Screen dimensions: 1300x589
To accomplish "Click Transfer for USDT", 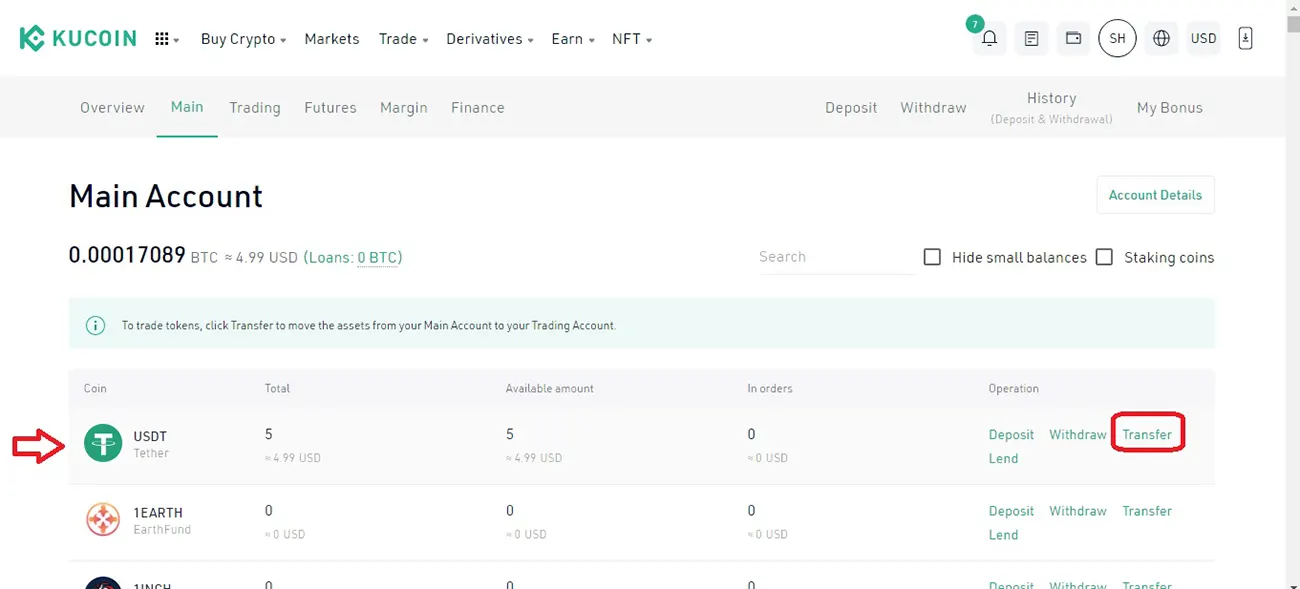I will (1146, 434).
